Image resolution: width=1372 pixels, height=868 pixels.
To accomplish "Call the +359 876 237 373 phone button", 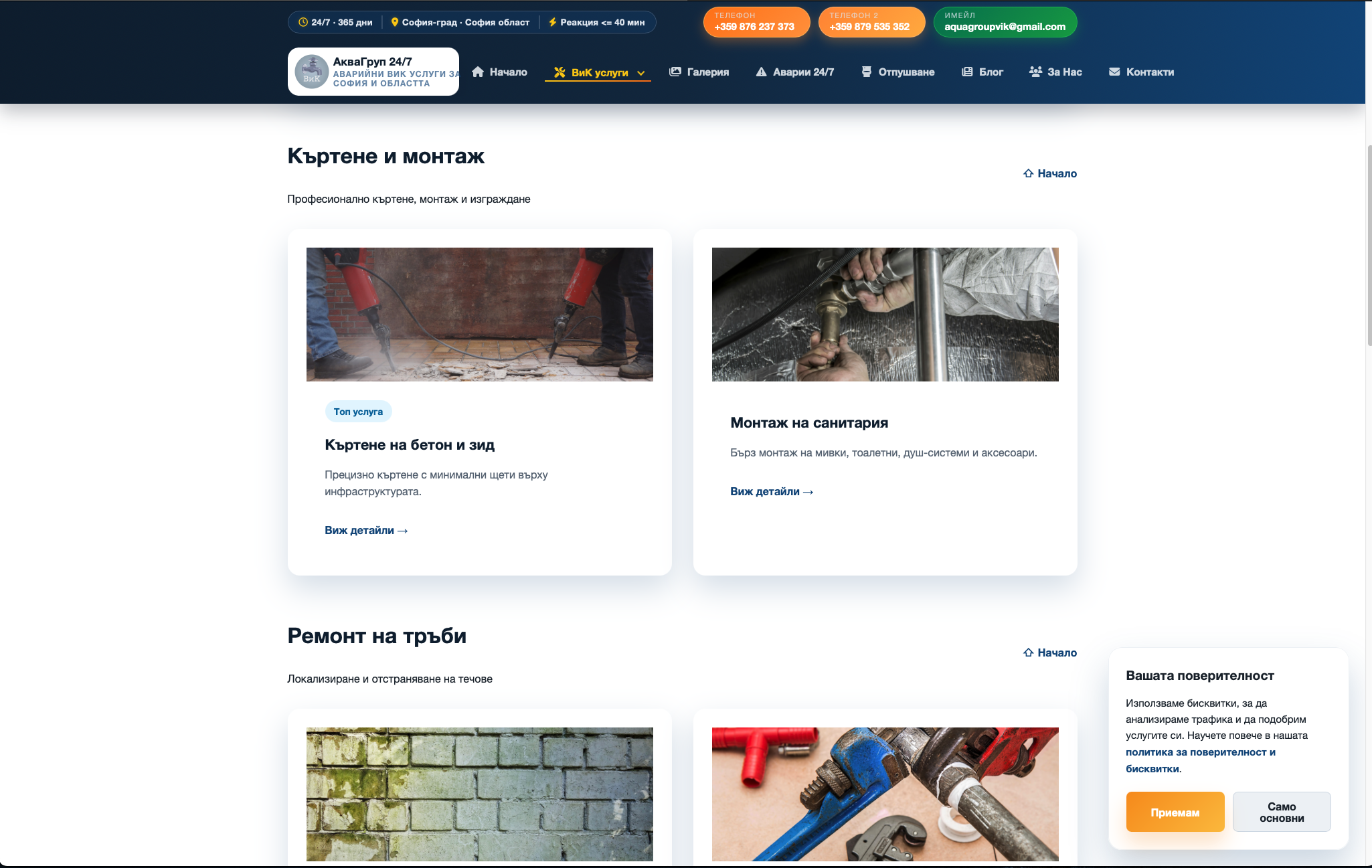I will coord(756,22).
